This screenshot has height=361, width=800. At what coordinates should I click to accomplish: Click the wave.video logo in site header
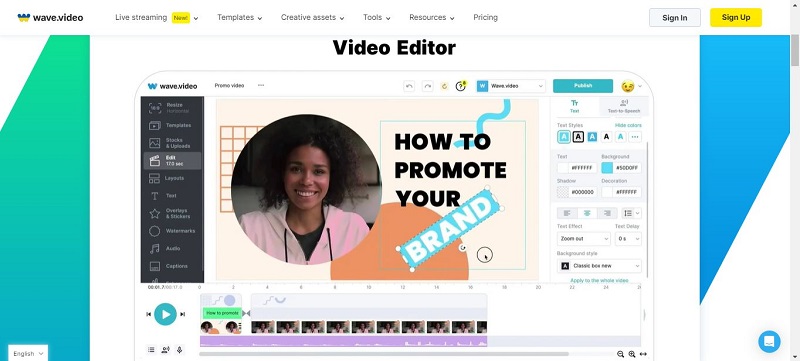pyautogui.click(x=50, y=17)
